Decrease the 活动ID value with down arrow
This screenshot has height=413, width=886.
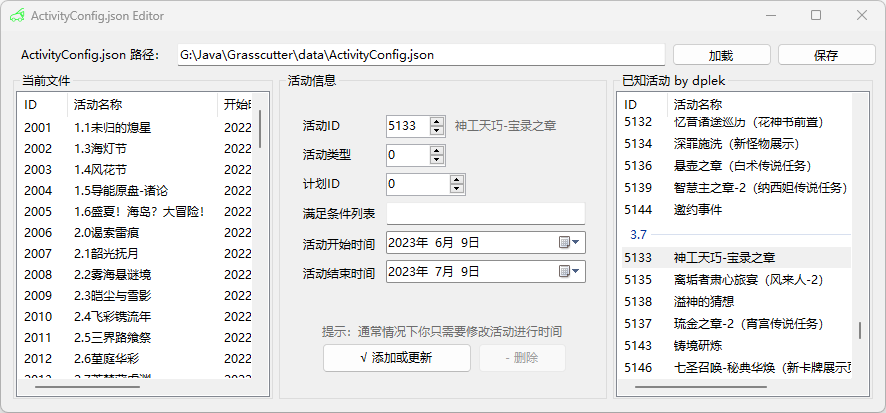pyautogui.click(x=436, y=130)
